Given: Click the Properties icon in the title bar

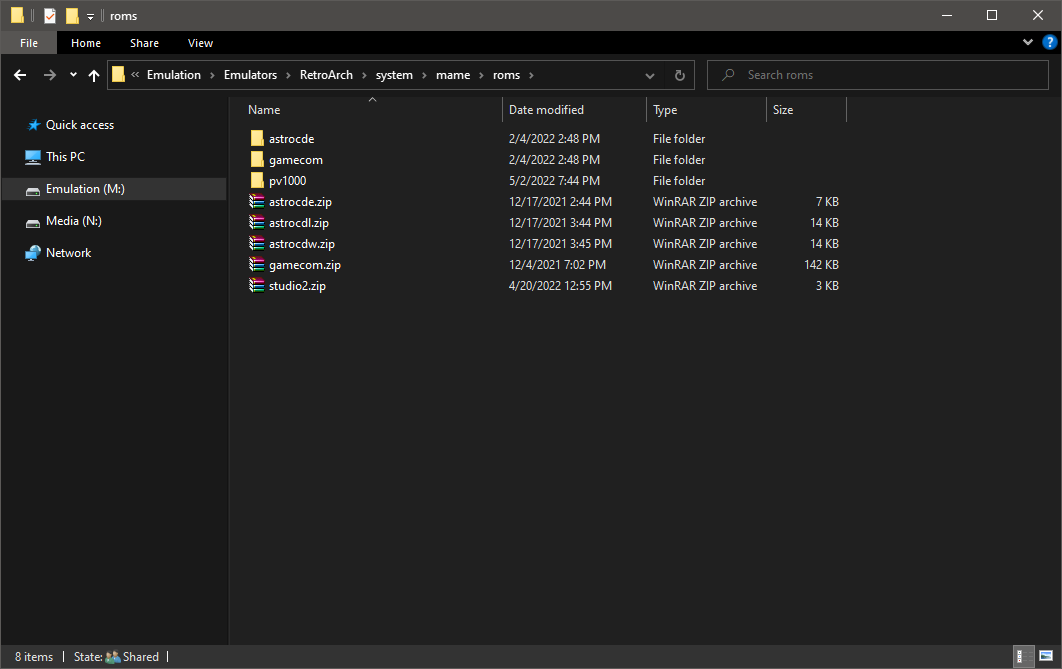Looking at the screenshot, I should coord(50,16).
